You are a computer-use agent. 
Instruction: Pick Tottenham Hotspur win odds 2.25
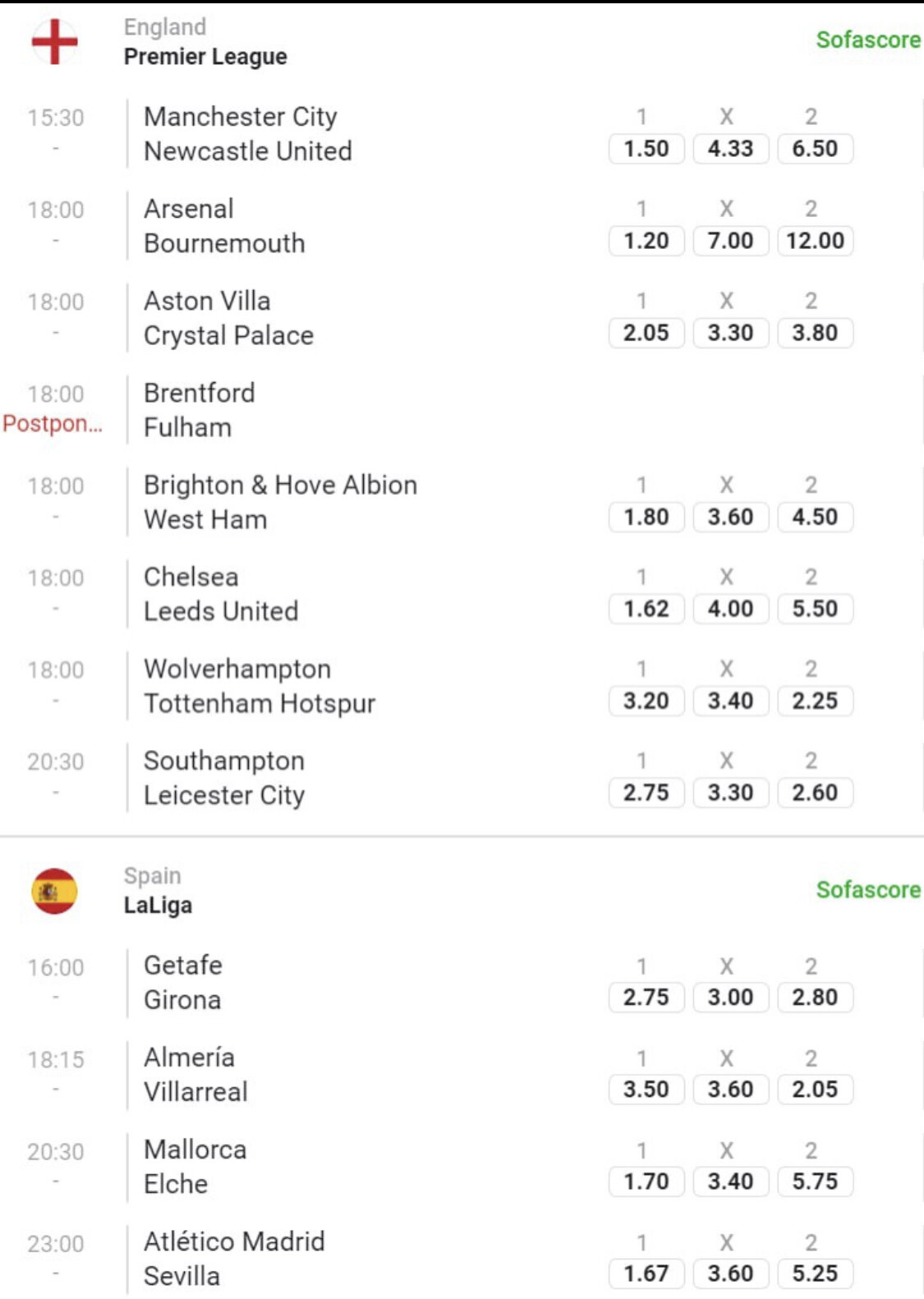point(815,701)
